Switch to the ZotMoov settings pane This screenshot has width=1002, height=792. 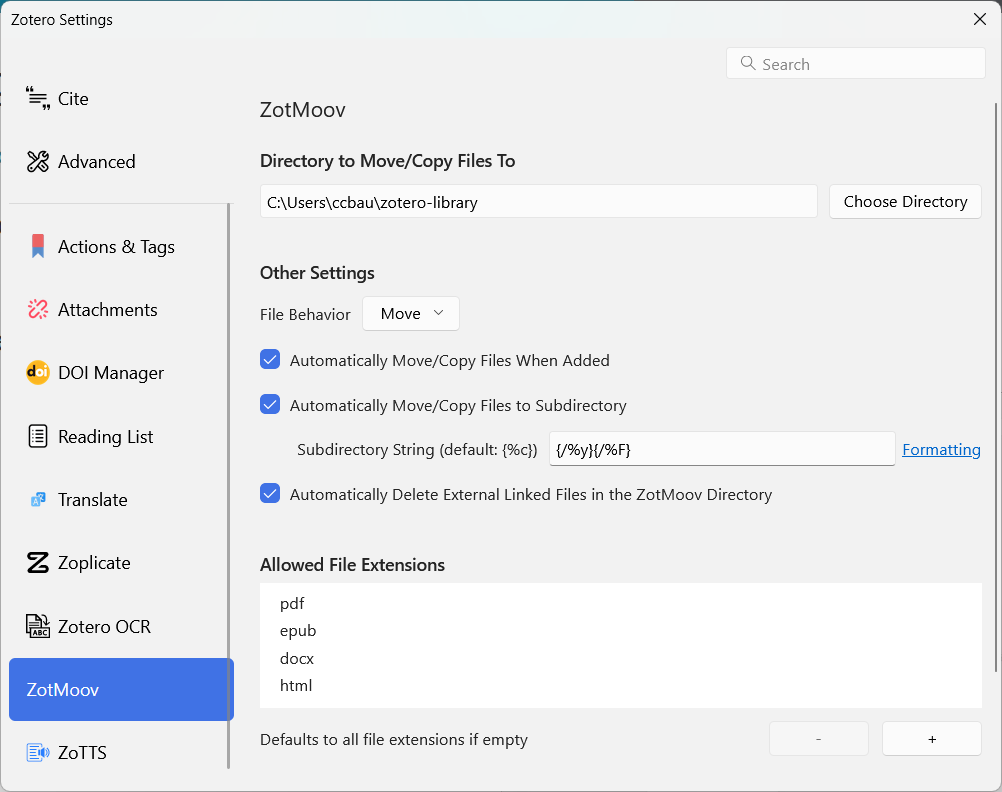coord(120,689)
